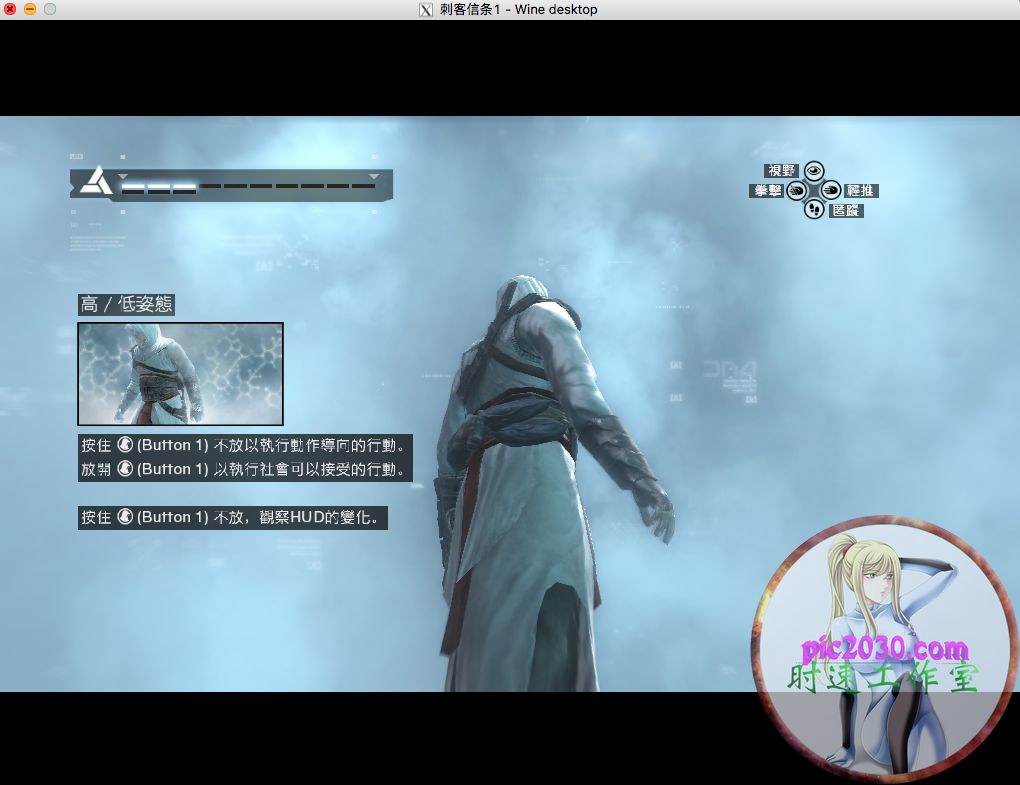Viewport: 1020px width, 785px height.
Task: Click the button icon in the 觀察HUD的變化 line
Action: [x=125, y=517]
